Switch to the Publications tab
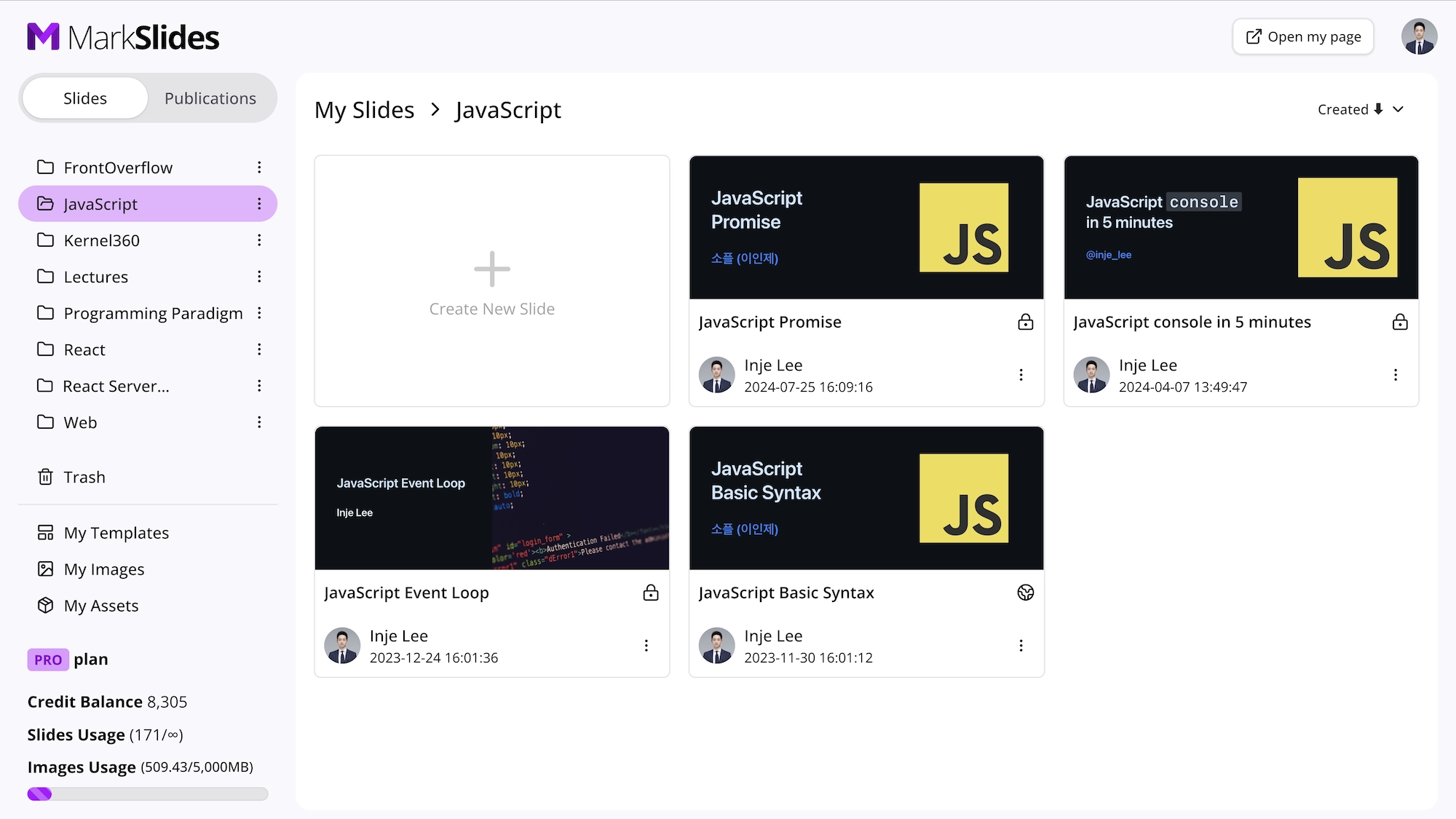 pyautogui.click(x=210, y=98)
